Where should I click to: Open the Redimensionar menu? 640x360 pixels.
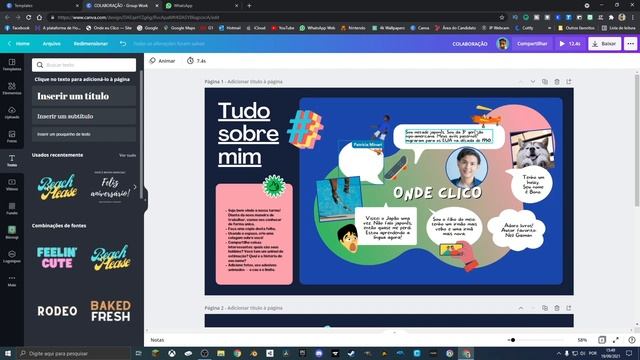[91, 43]
